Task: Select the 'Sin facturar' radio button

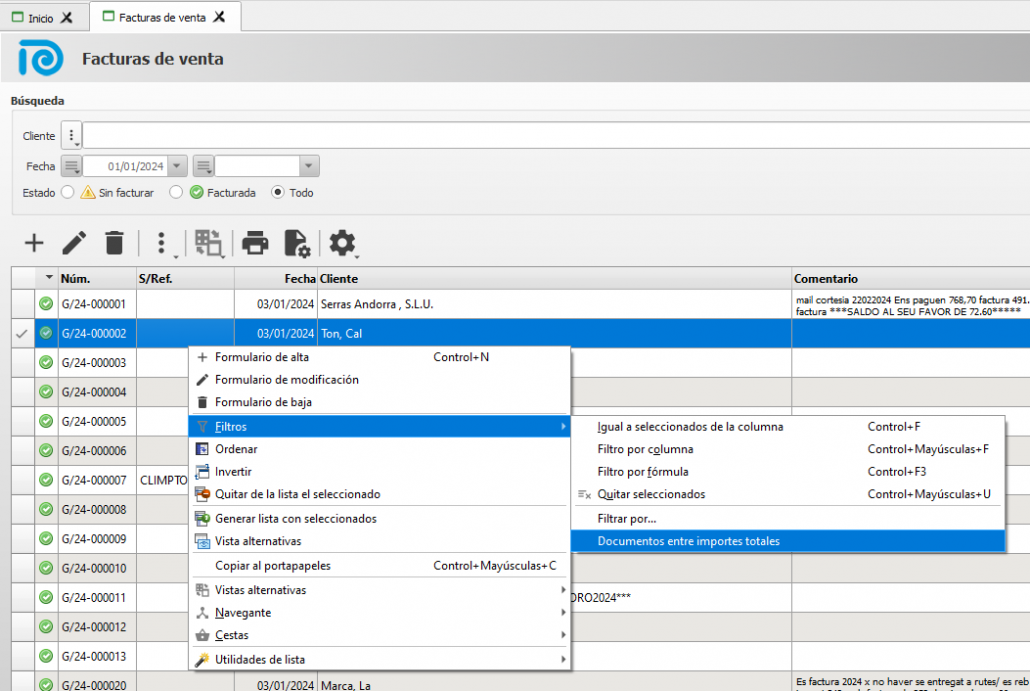Action: click(x=68, y=192)
